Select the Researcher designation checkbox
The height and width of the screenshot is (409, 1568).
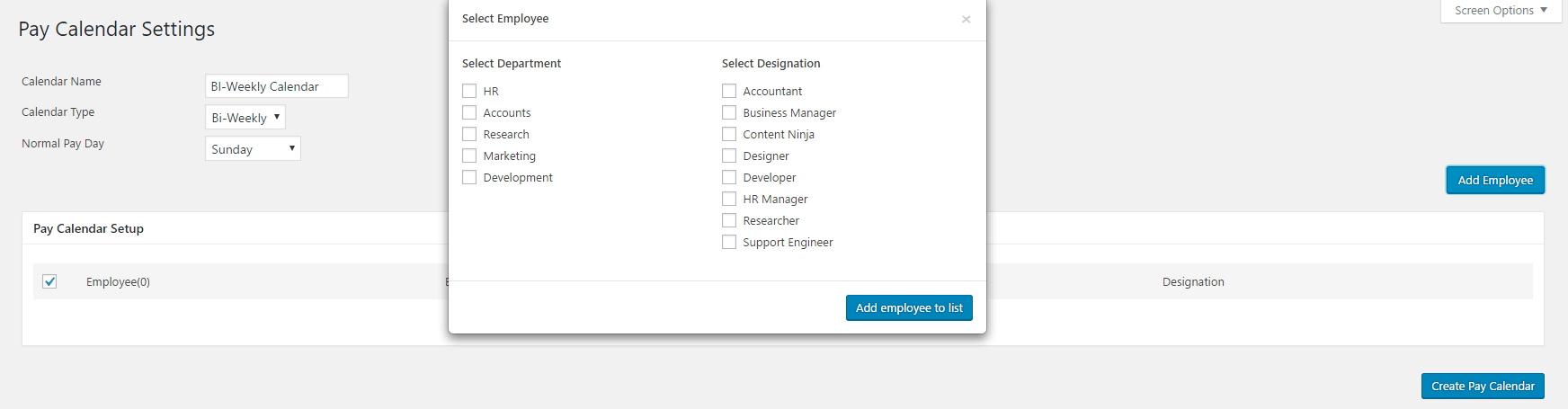(x=729, y=220)
